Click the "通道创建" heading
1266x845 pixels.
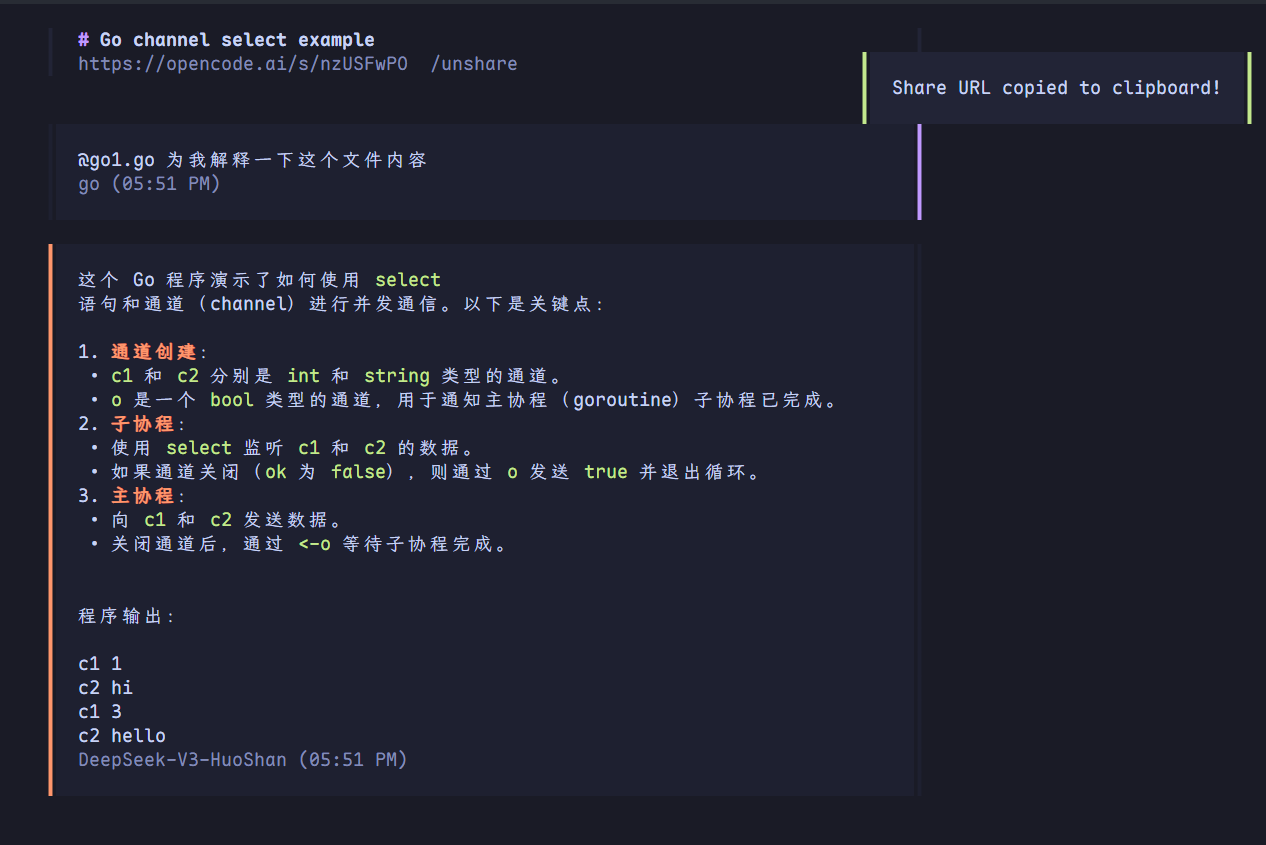click(x=154, y=352)
